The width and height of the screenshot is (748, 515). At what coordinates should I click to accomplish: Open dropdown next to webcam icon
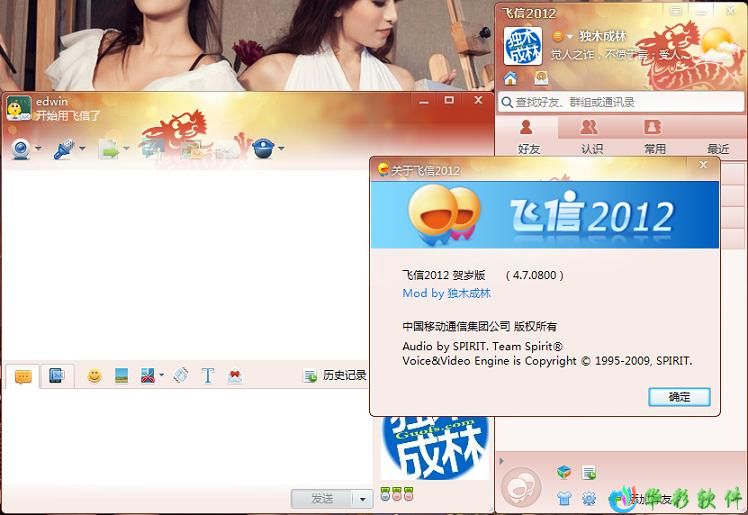point(38,148)
